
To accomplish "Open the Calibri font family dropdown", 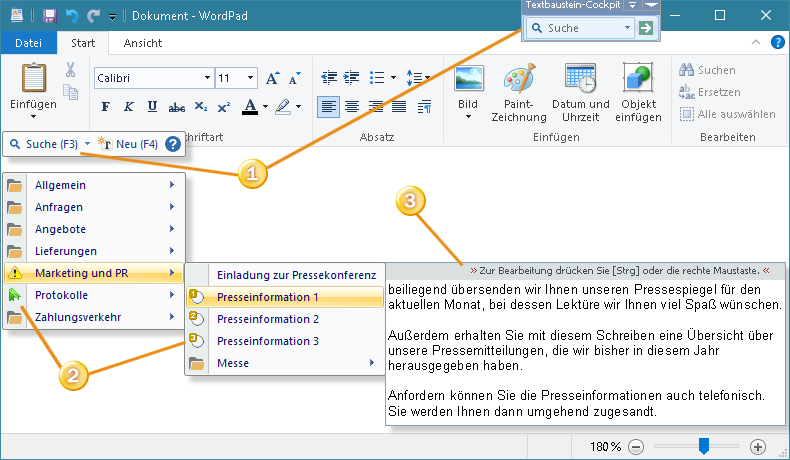I will (206, 78).
